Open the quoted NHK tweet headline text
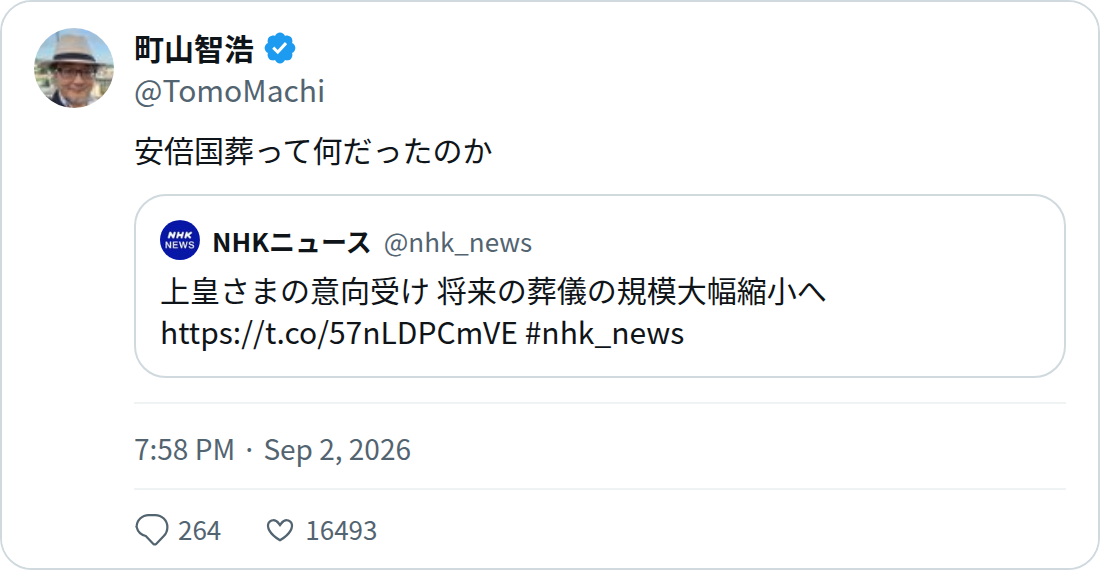This screenshot has width=1108, height=580. point(493,292)
